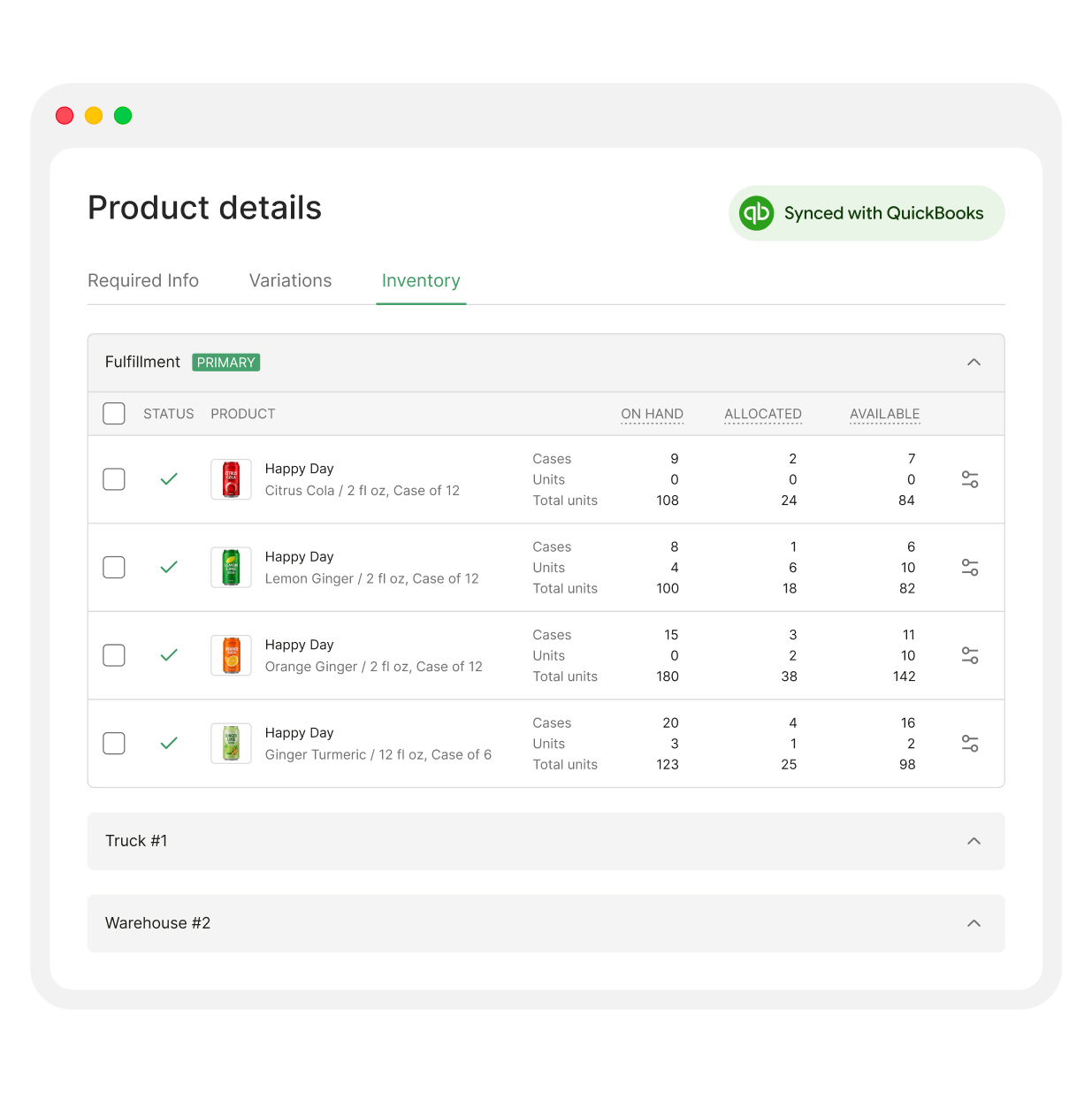Collapse the Fulfillment section chevron

pyautogui.click(x=974, y=363)
